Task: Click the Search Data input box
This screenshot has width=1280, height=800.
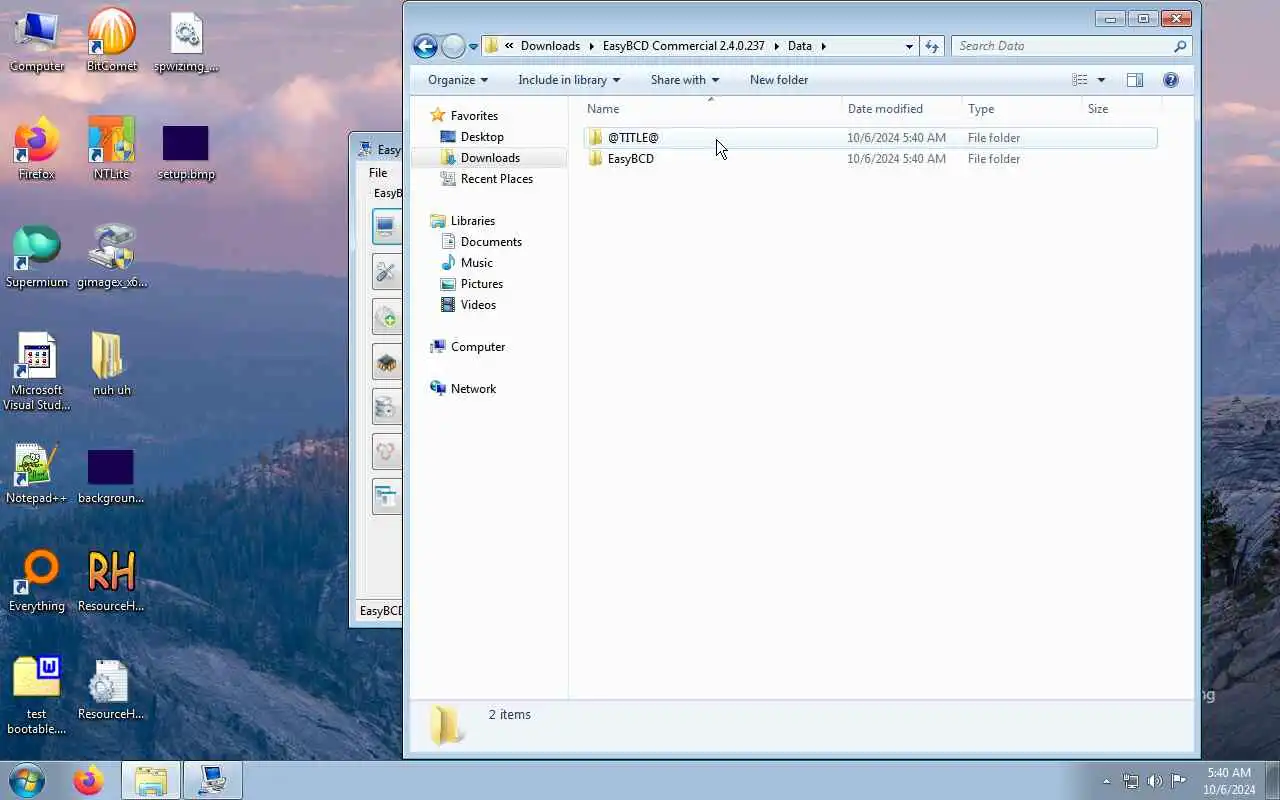Action: tap(1062, 46)
